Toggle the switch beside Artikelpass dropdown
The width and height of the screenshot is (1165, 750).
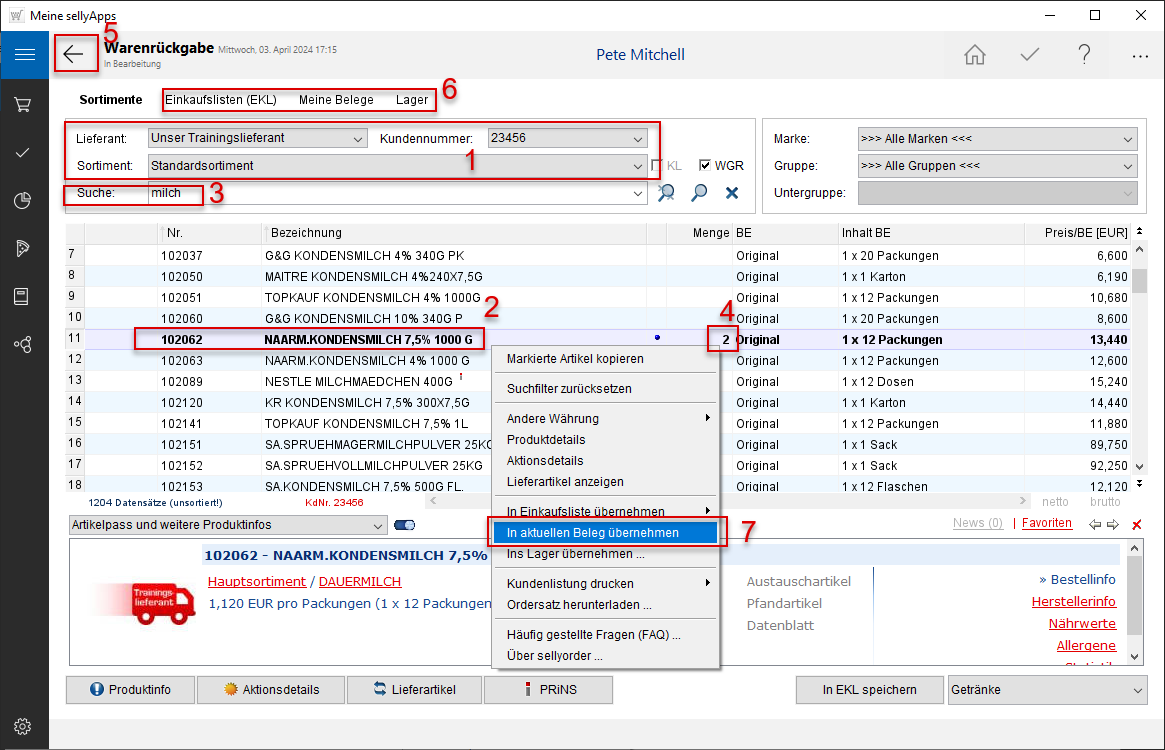(405, 525)
